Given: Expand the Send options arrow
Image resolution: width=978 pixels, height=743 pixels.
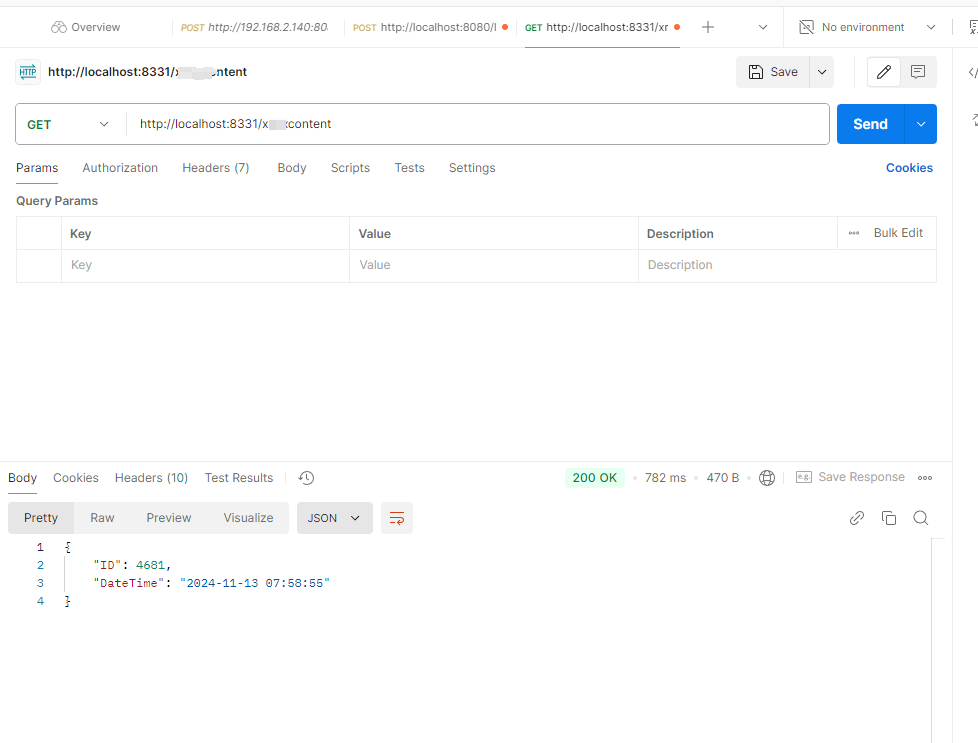Looking at the screenshot, I should 921,124.
